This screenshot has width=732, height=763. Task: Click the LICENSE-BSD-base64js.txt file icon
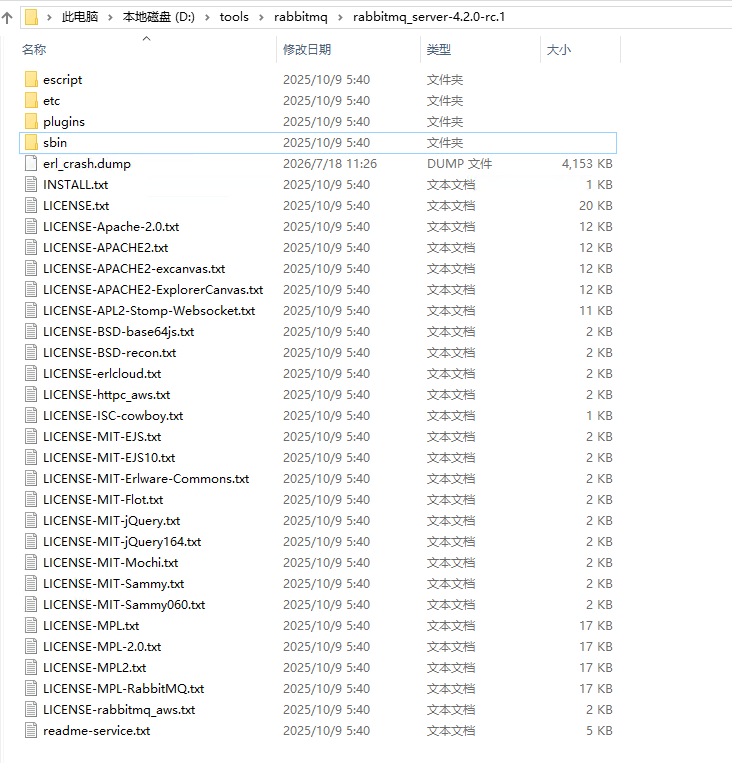[x=31, y=331]
